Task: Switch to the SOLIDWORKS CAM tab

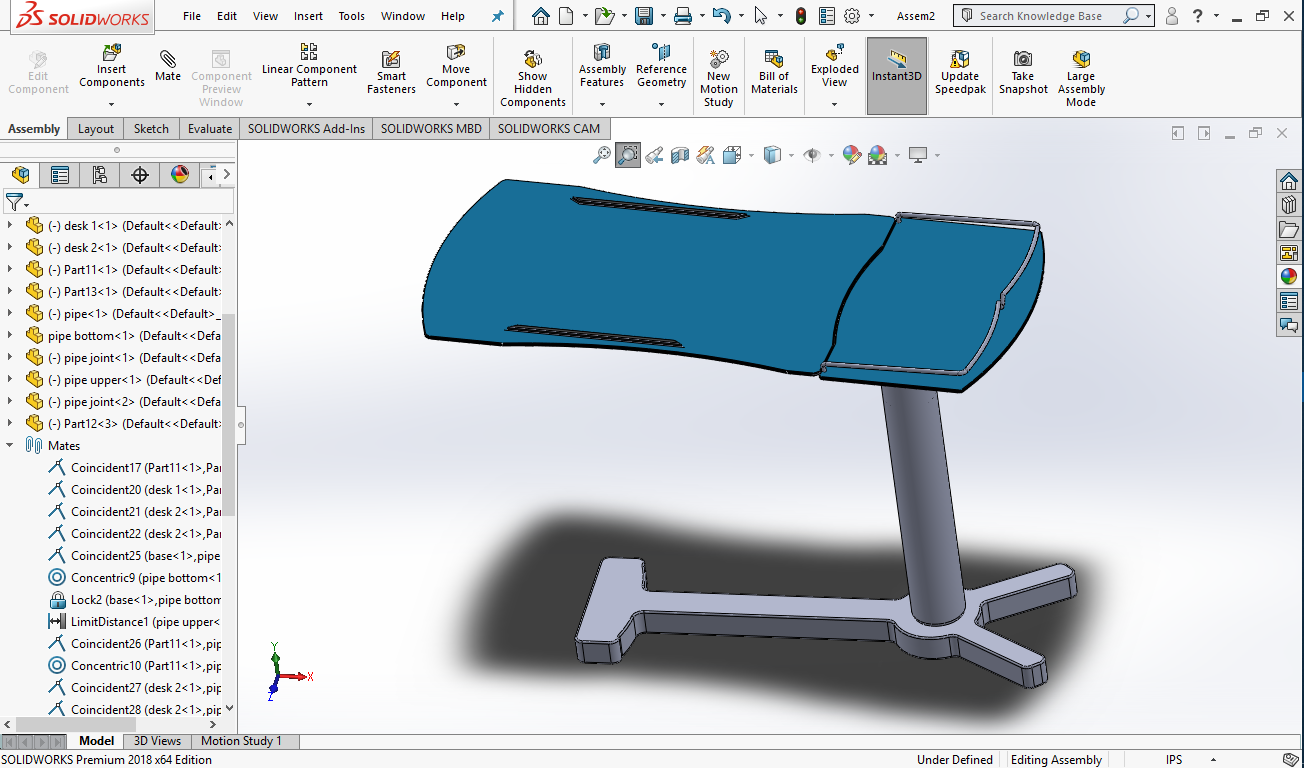Action: tap(550, 128)
